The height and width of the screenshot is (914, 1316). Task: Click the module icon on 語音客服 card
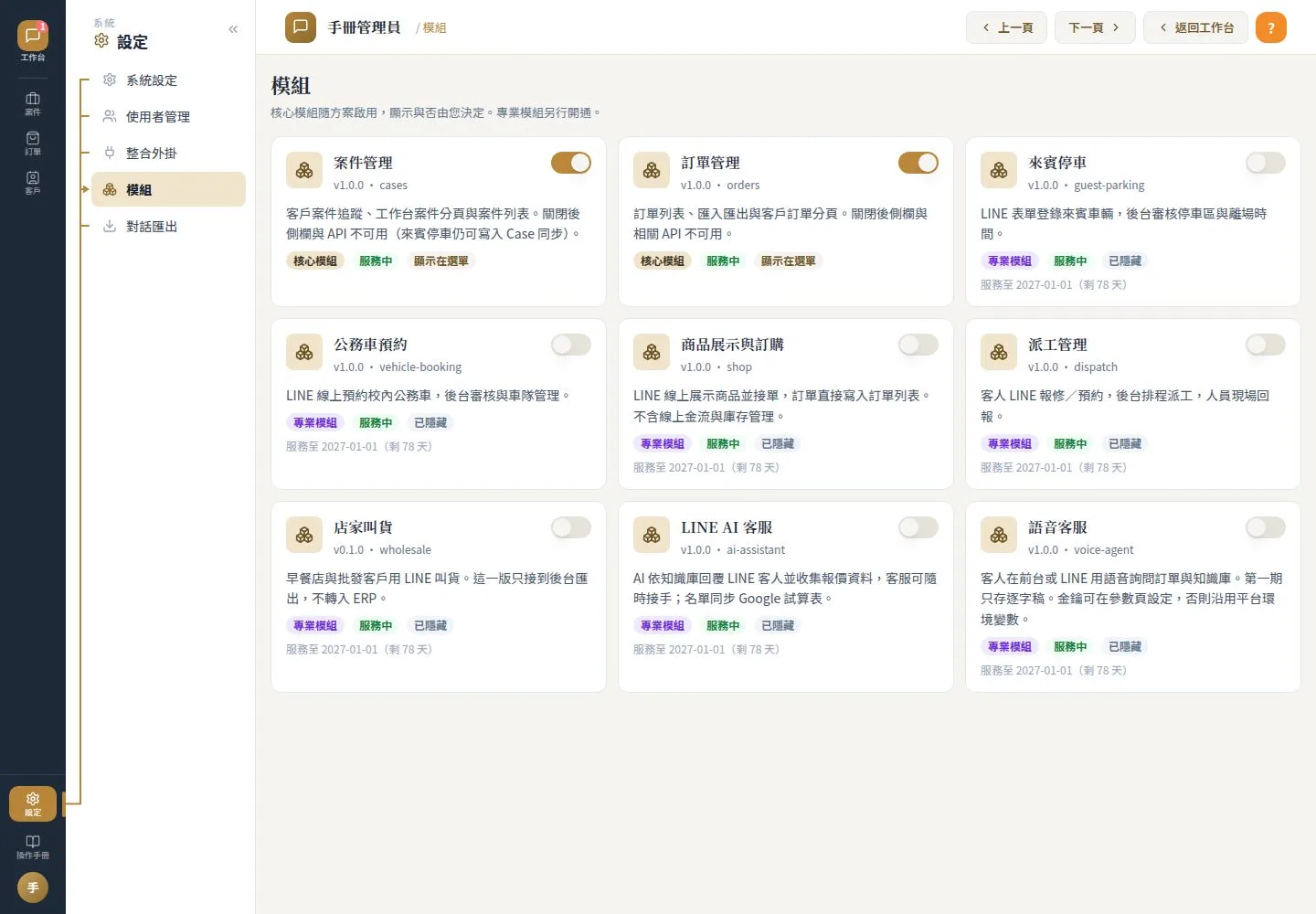(x=999, y=535)
